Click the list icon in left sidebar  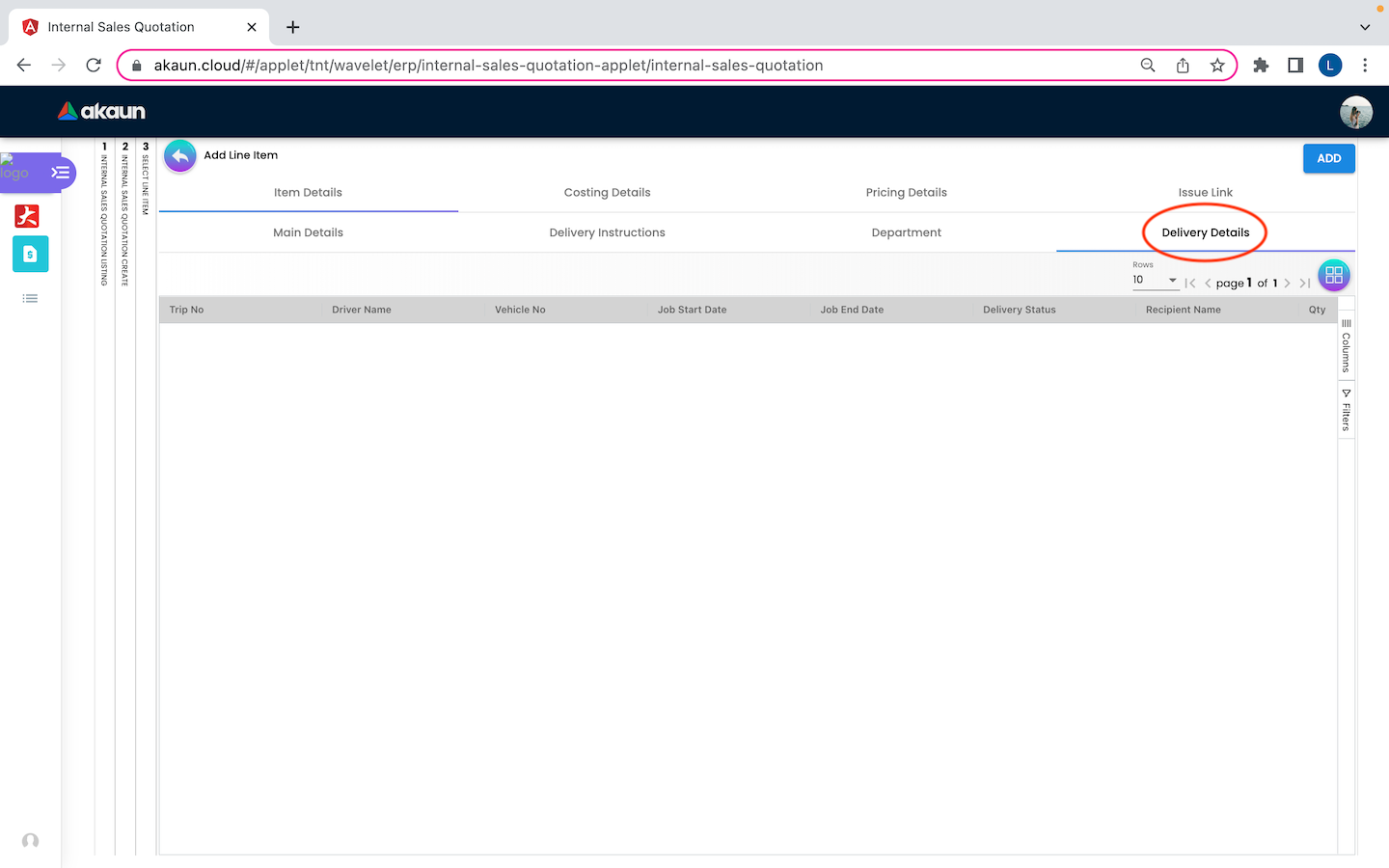[x=30, y=299]
